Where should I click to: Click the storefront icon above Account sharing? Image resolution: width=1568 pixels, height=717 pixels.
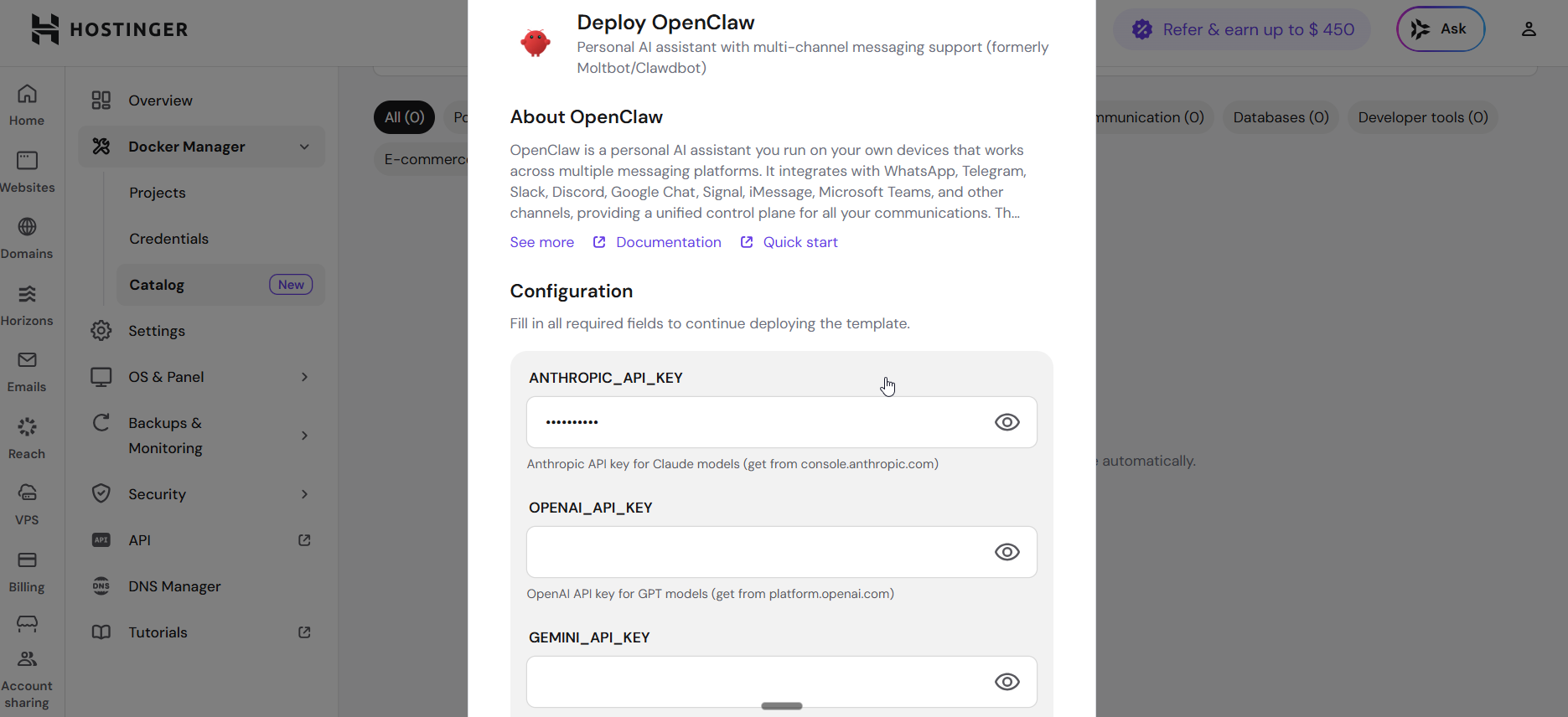click(x=27, y=623)
